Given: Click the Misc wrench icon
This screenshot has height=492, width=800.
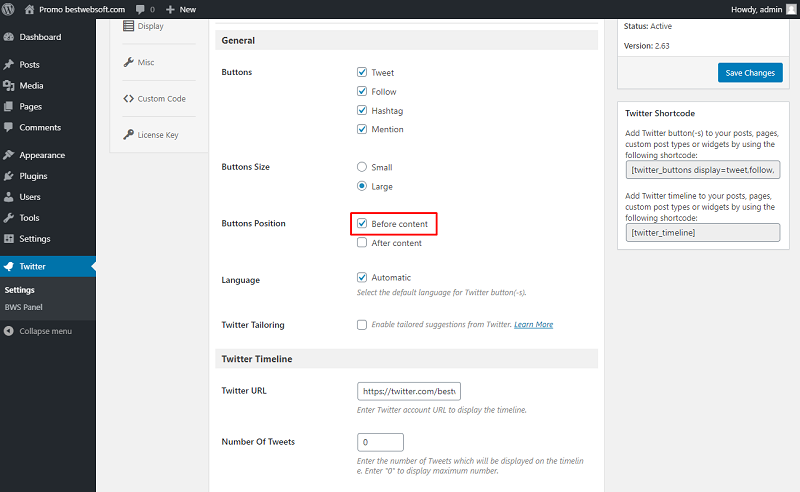Looking at the screenshot, I should (x=129, y=62).
